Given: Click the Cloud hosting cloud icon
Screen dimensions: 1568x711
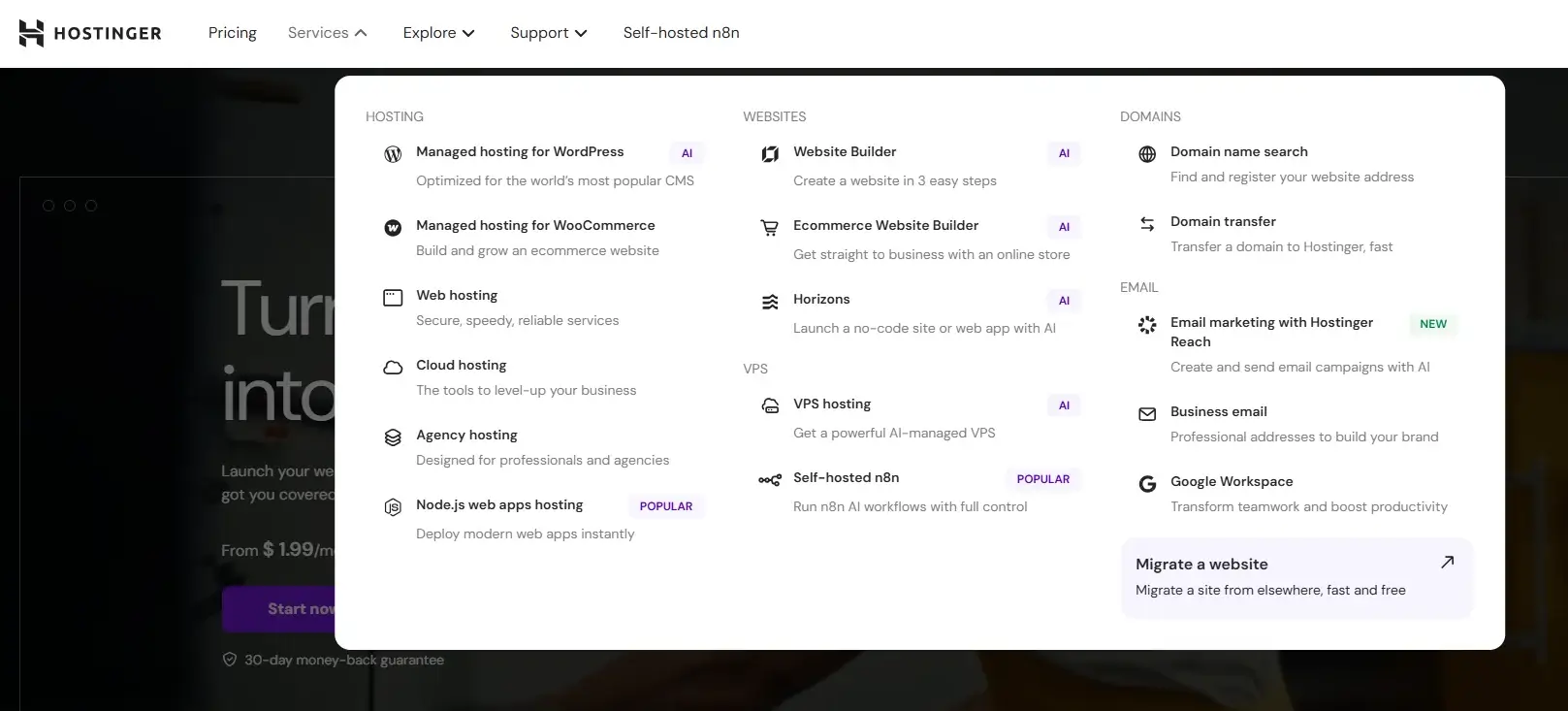Looking at the screenshot, I should point(393,367).
